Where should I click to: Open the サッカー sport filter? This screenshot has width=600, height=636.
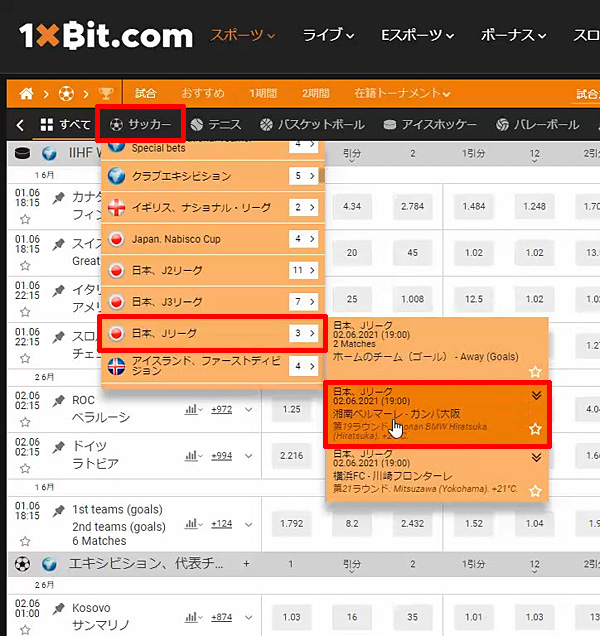coord(140,124)
